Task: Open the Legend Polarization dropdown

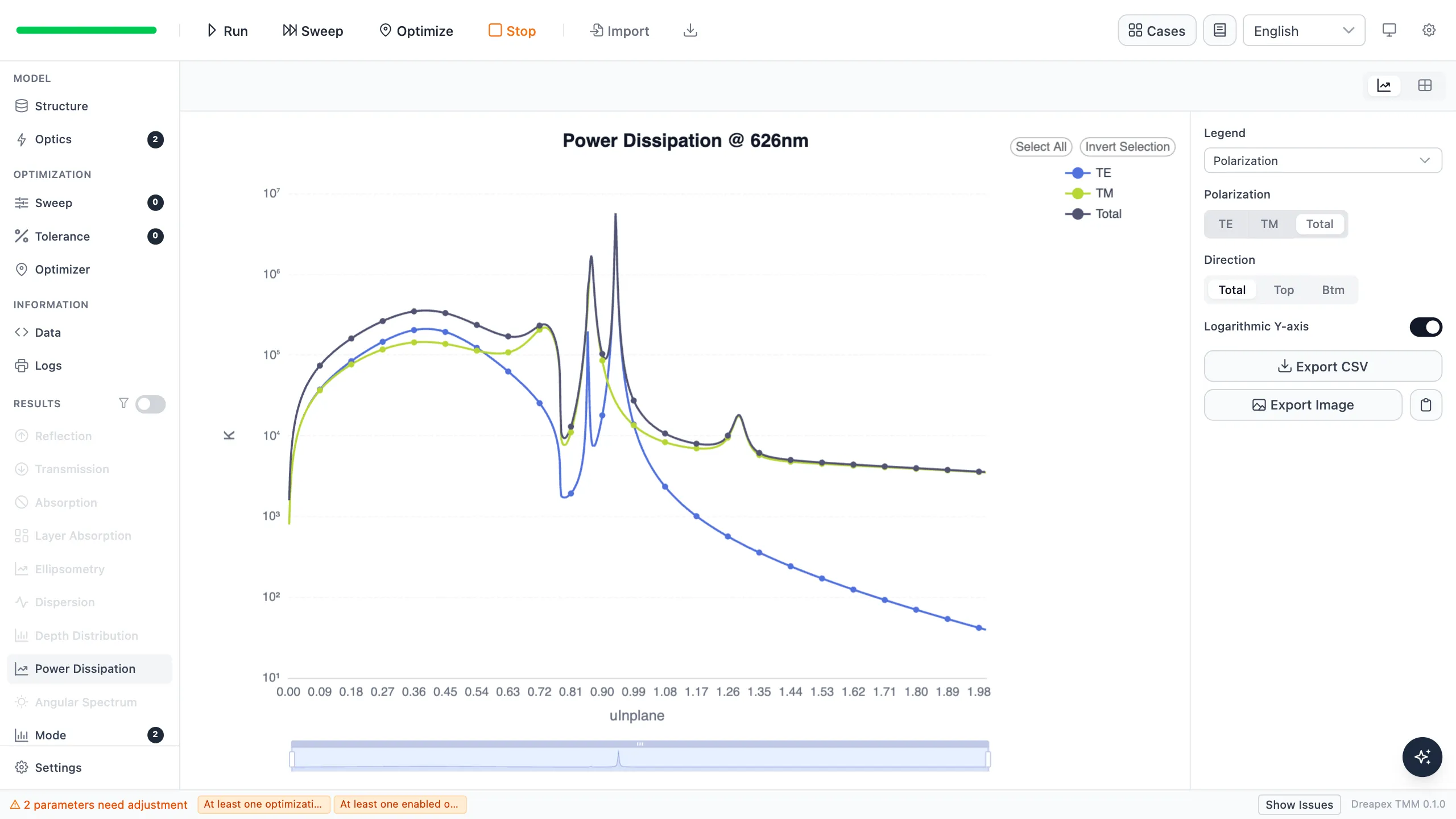Action: (1322, 161)
